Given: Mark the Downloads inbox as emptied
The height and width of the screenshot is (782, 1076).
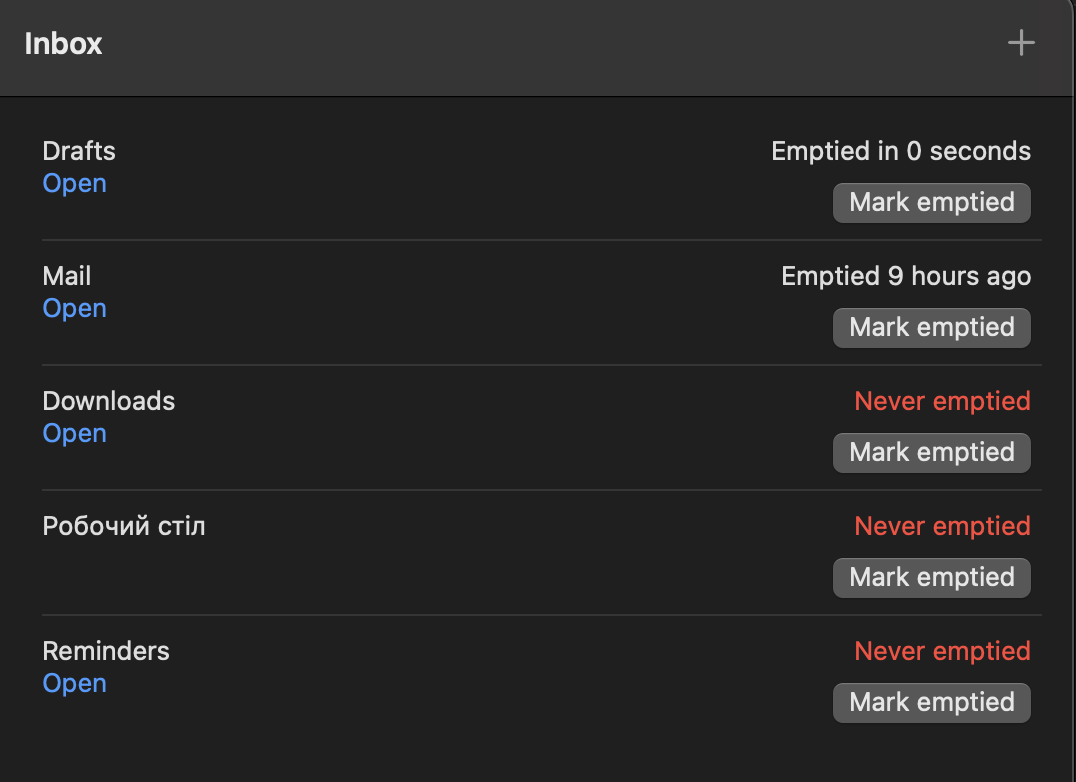Looking at the screenshot, I should 931,452.
